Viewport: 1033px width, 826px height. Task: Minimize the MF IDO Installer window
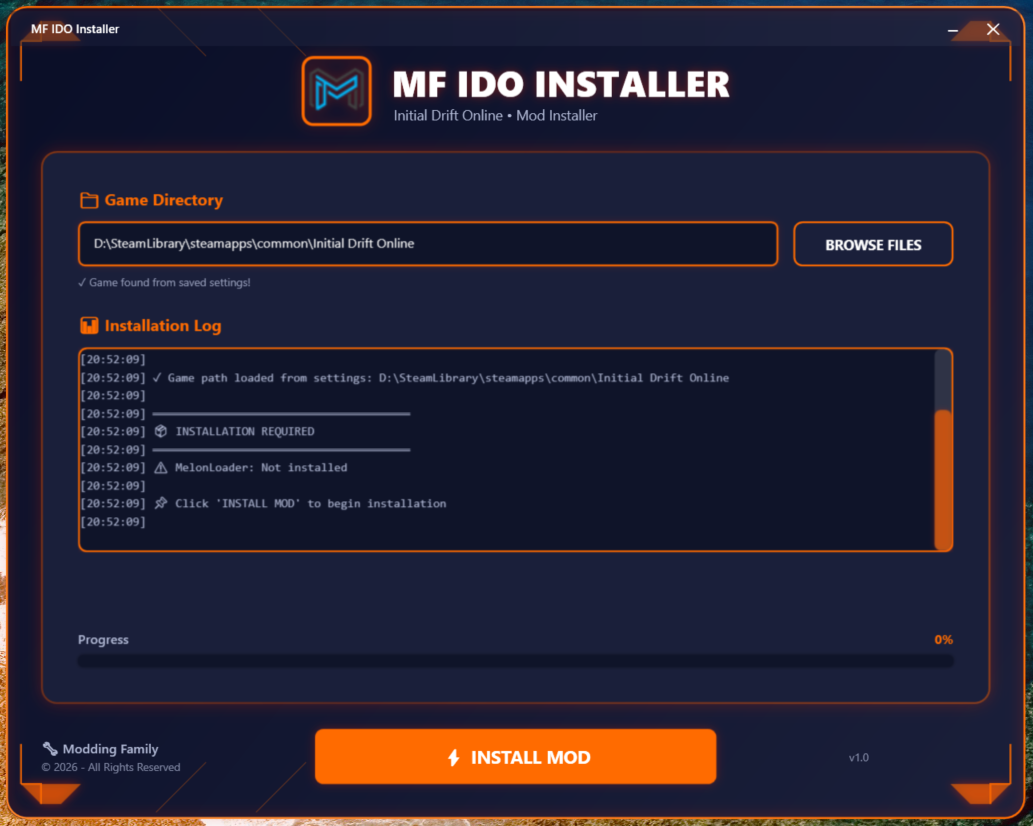click(954, 29)
